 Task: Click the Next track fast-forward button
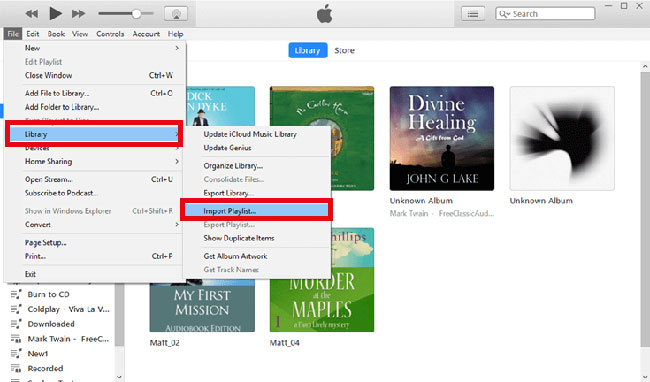[78, 14]
